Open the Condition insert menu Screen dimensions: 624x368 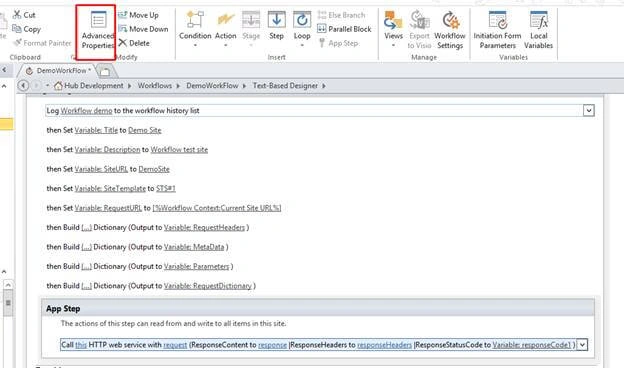pos(195,29)
